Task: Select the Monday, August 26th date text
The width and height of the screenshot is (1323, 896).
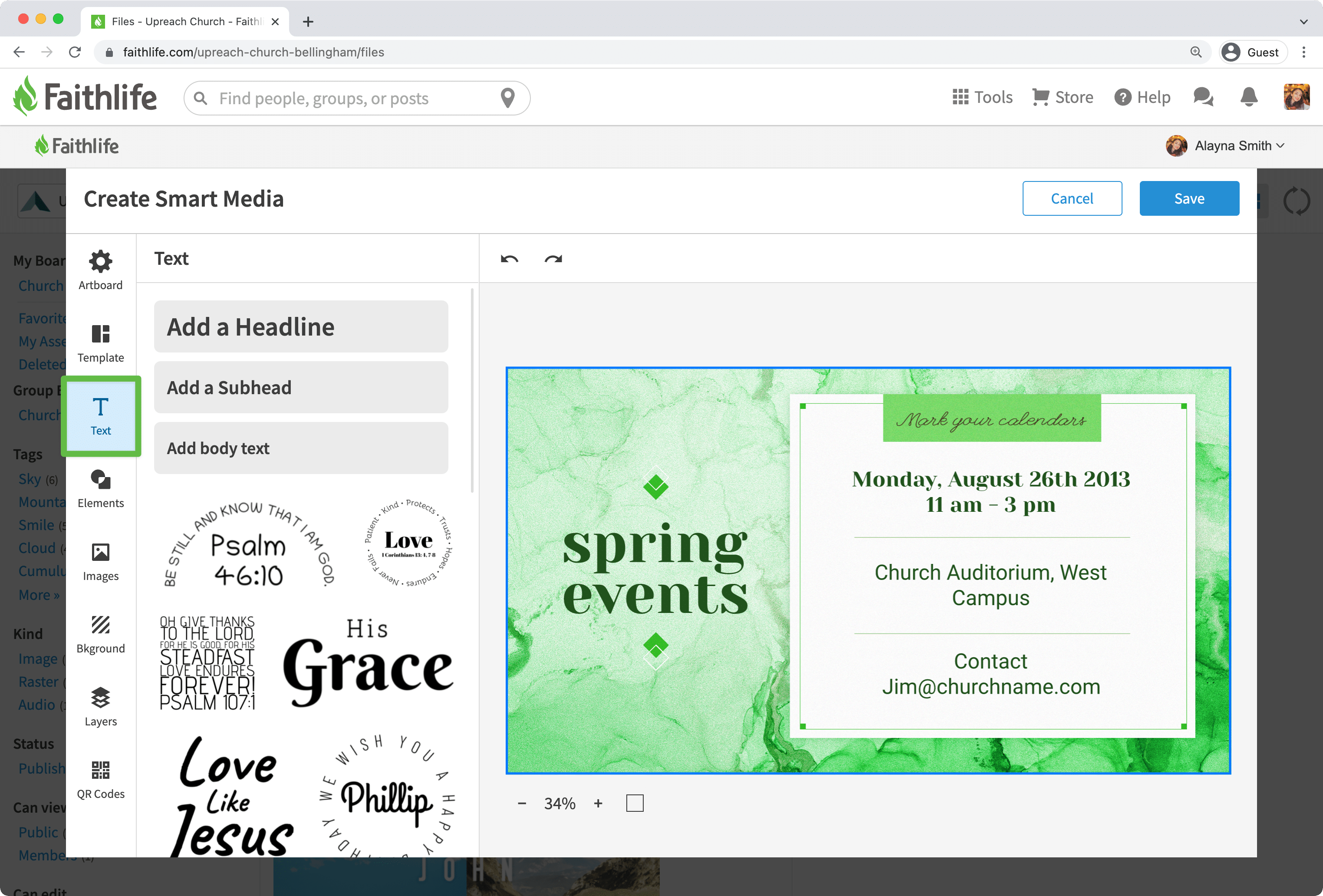Action: tap(991, 492)
